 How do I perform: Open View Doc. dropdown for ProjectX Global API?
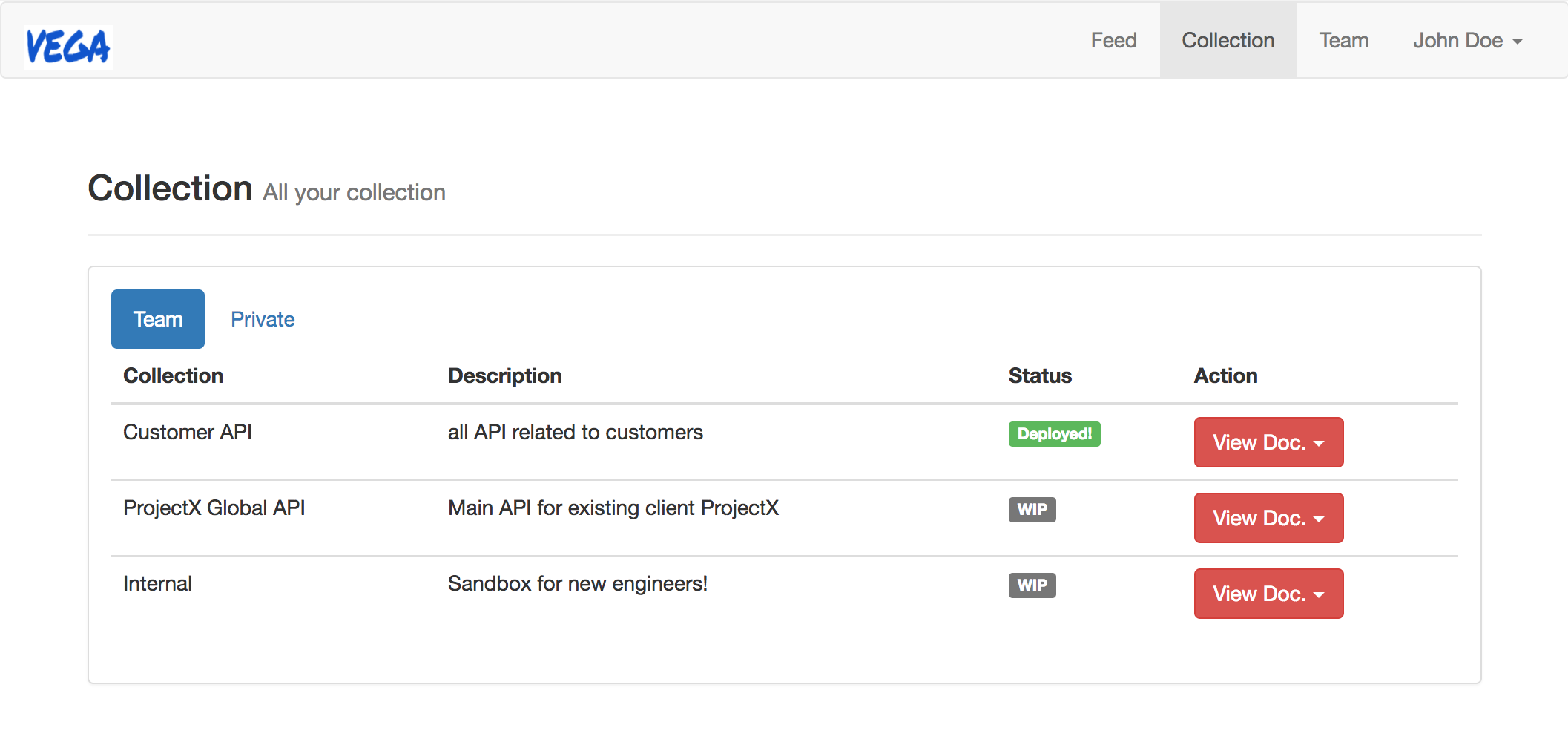(1268, 518)
